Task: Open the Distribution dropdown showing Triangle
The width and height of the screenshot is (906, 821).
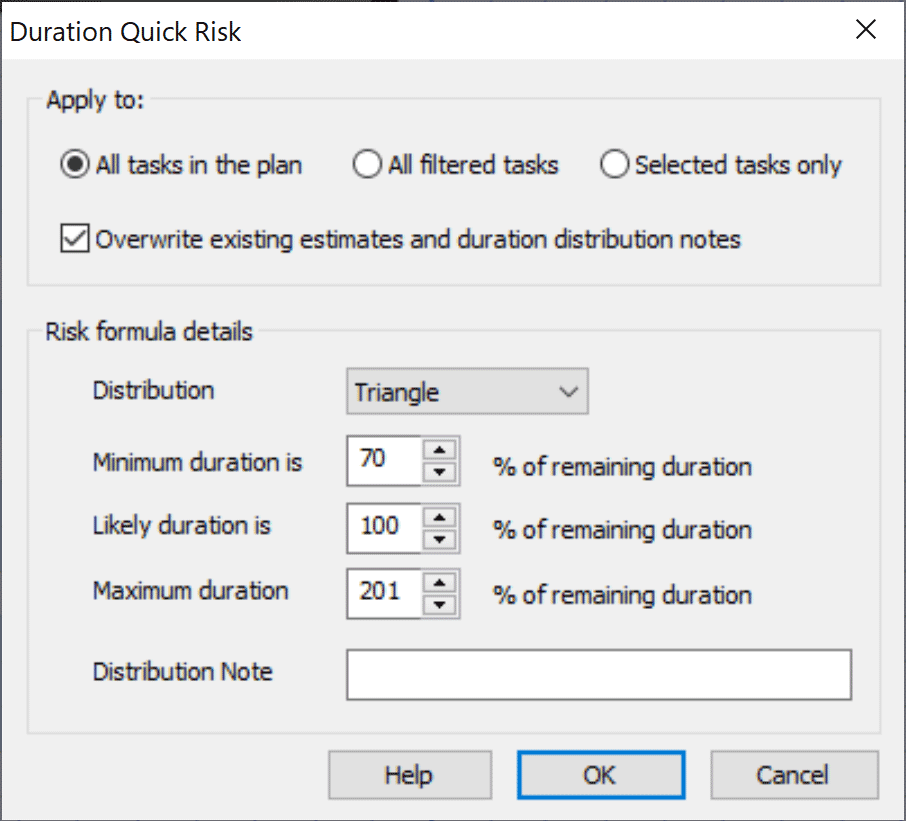Action: click(467, 392)
